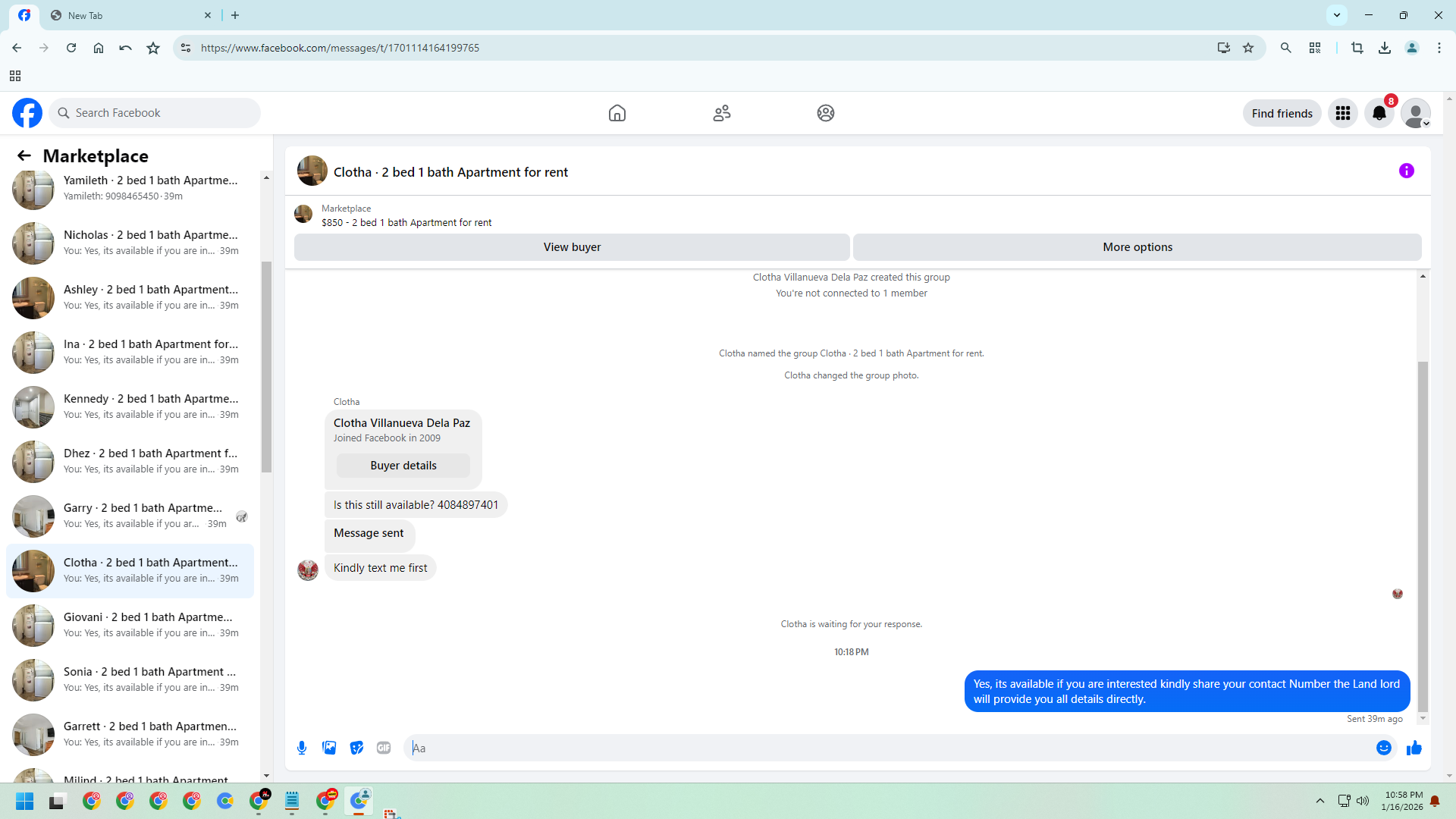
Task: Show hidden system tray icons
Action: click(x=1319, y=801)
